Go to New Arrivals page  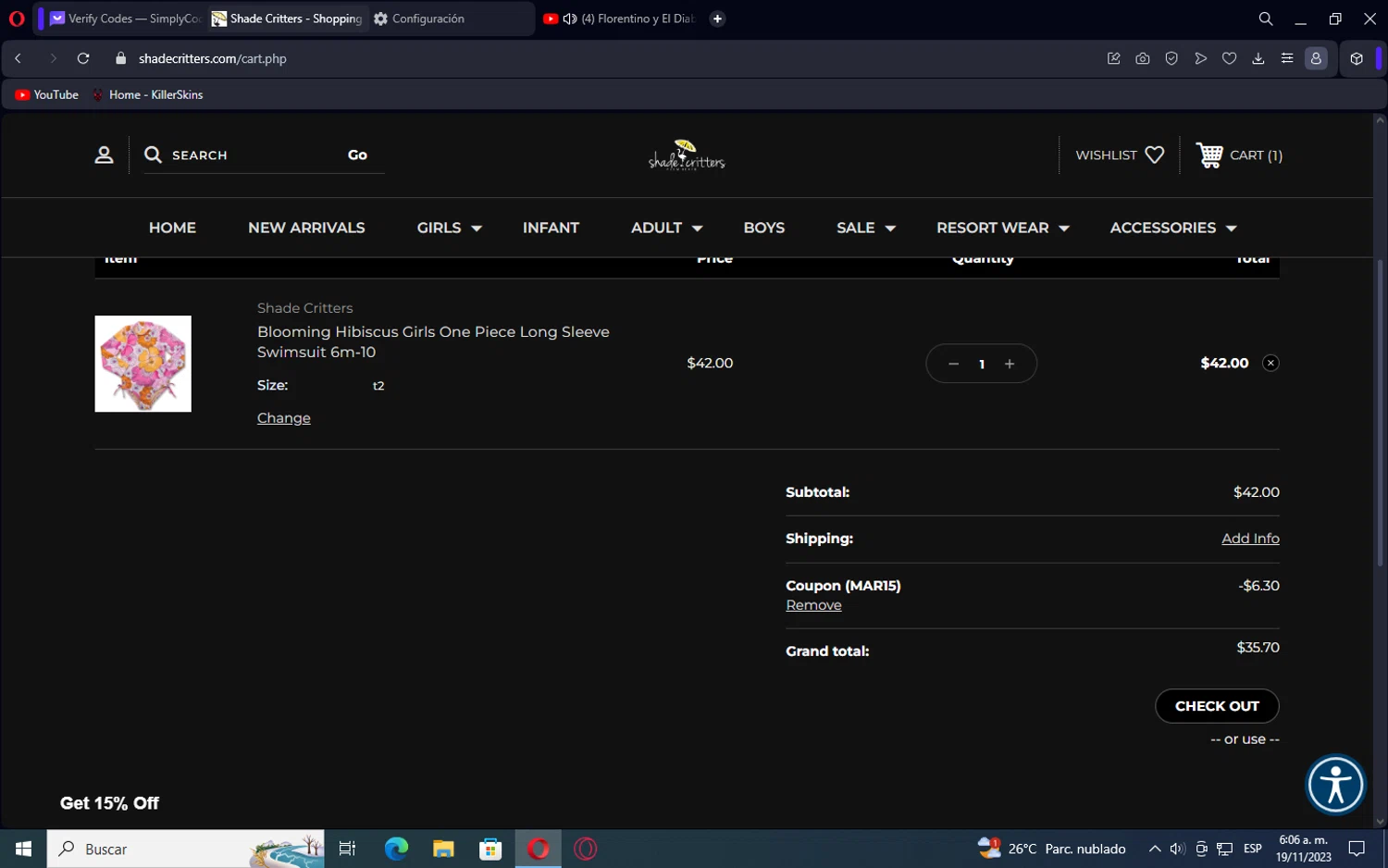click(306, 228)
